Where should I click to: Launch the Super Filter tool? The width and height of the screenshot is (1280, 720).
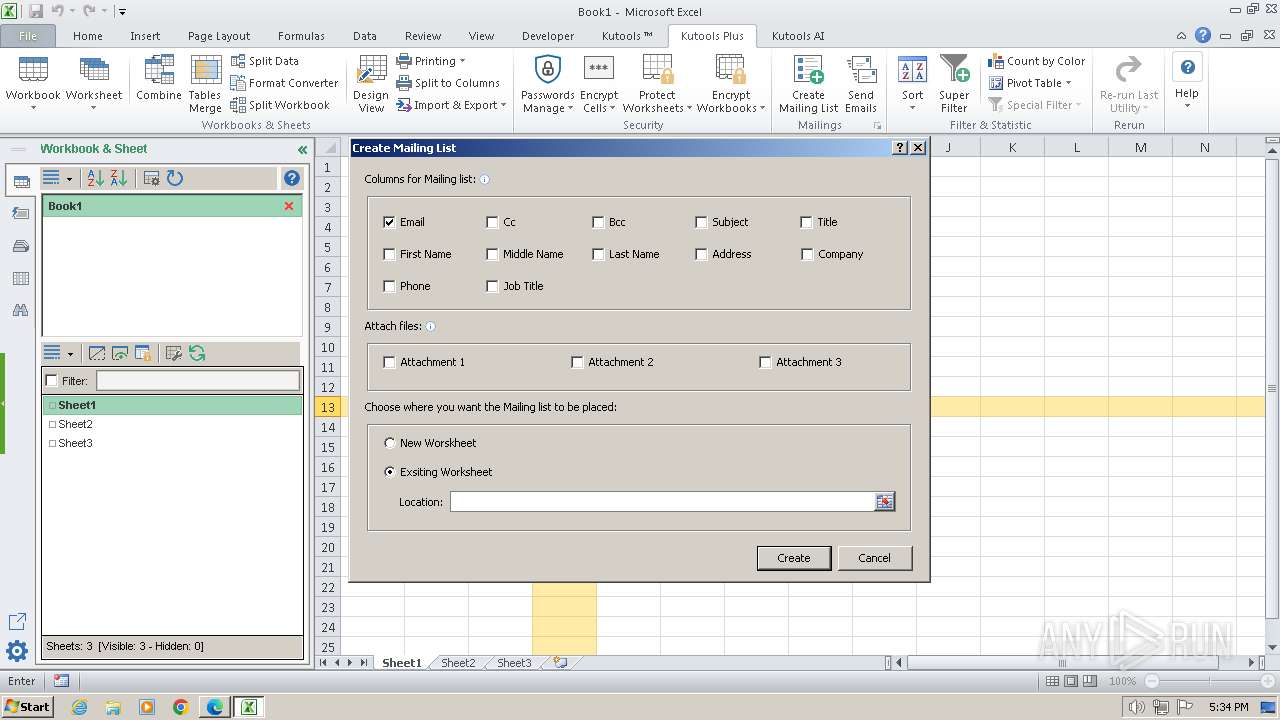954,84
